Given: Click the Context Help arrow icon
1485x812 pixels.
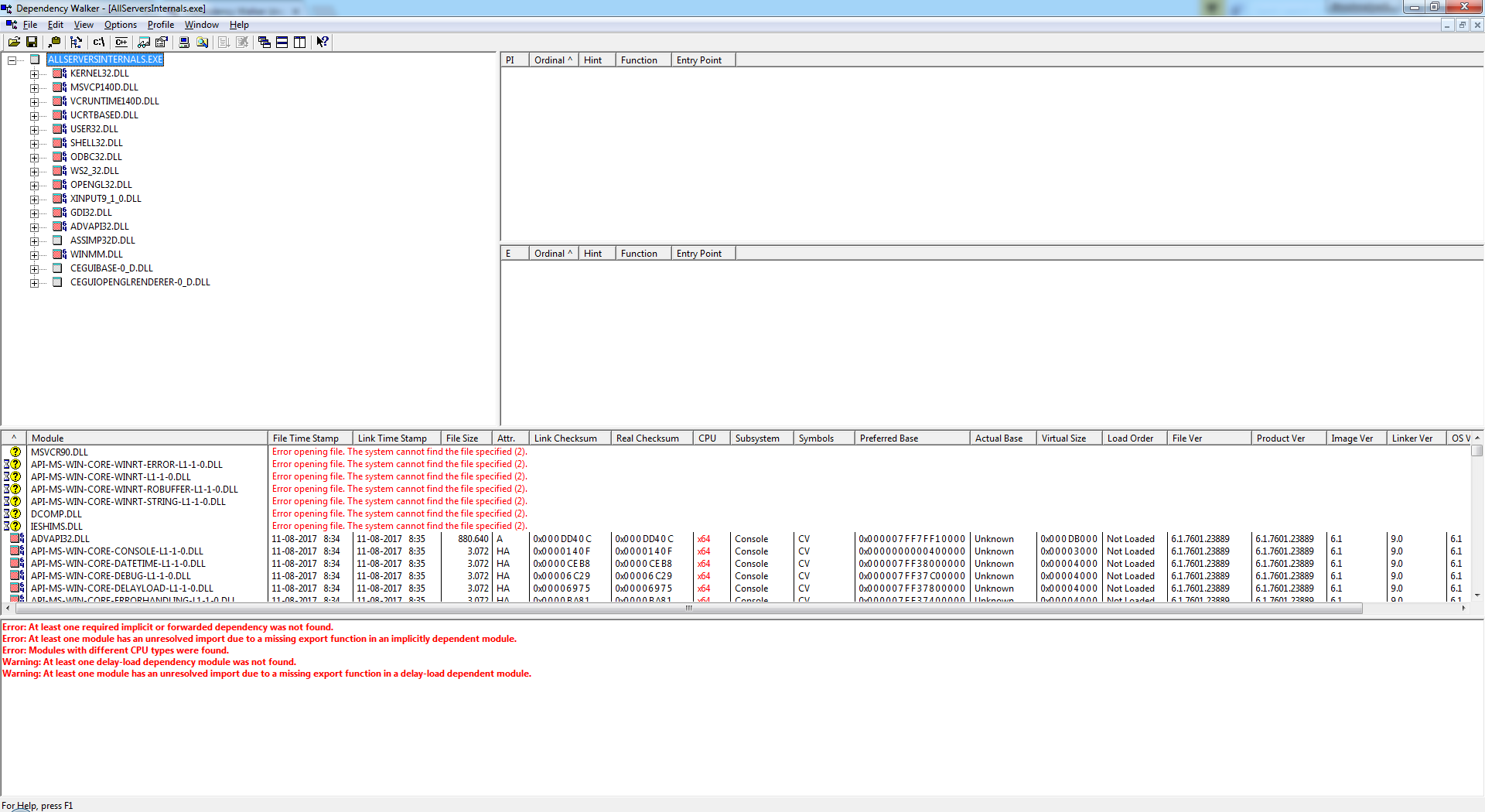Looking at the screenshot, I should (323, 43).
